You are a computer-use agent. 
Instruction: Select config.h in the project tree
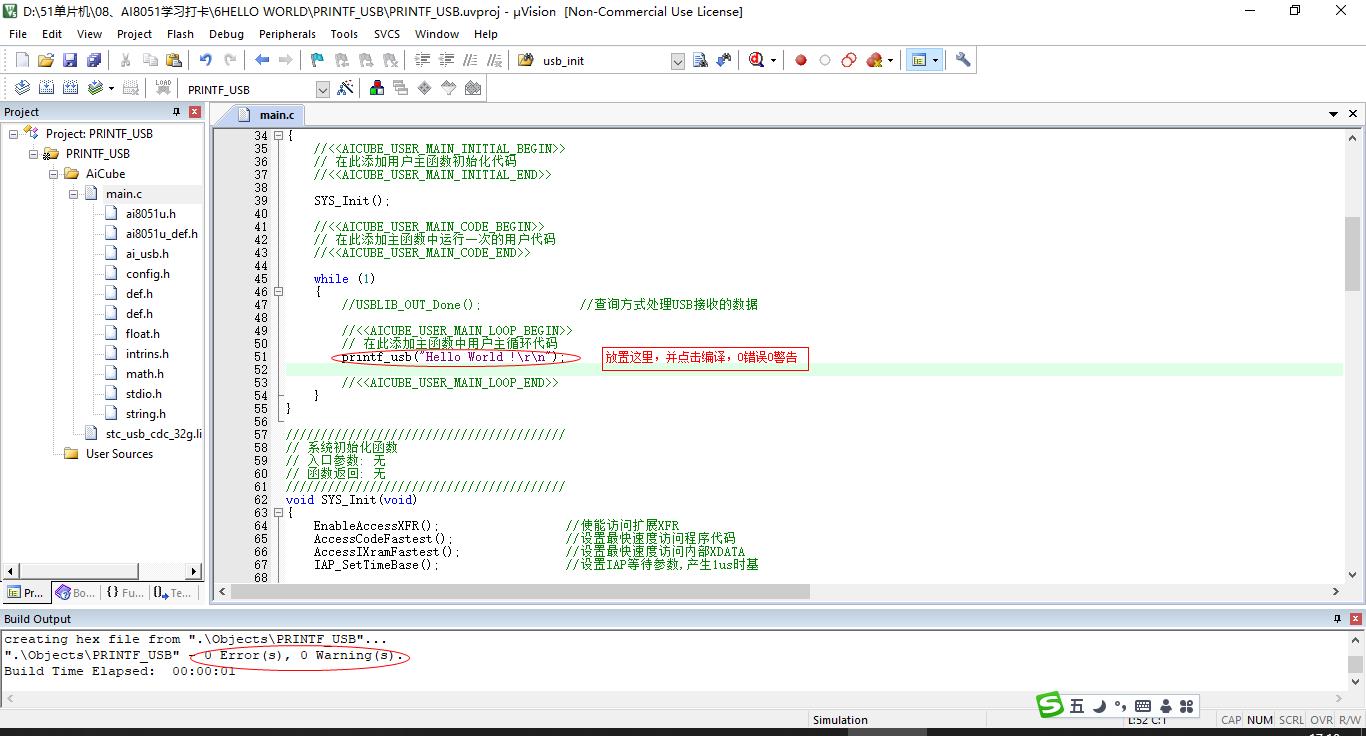coord(147,274)
